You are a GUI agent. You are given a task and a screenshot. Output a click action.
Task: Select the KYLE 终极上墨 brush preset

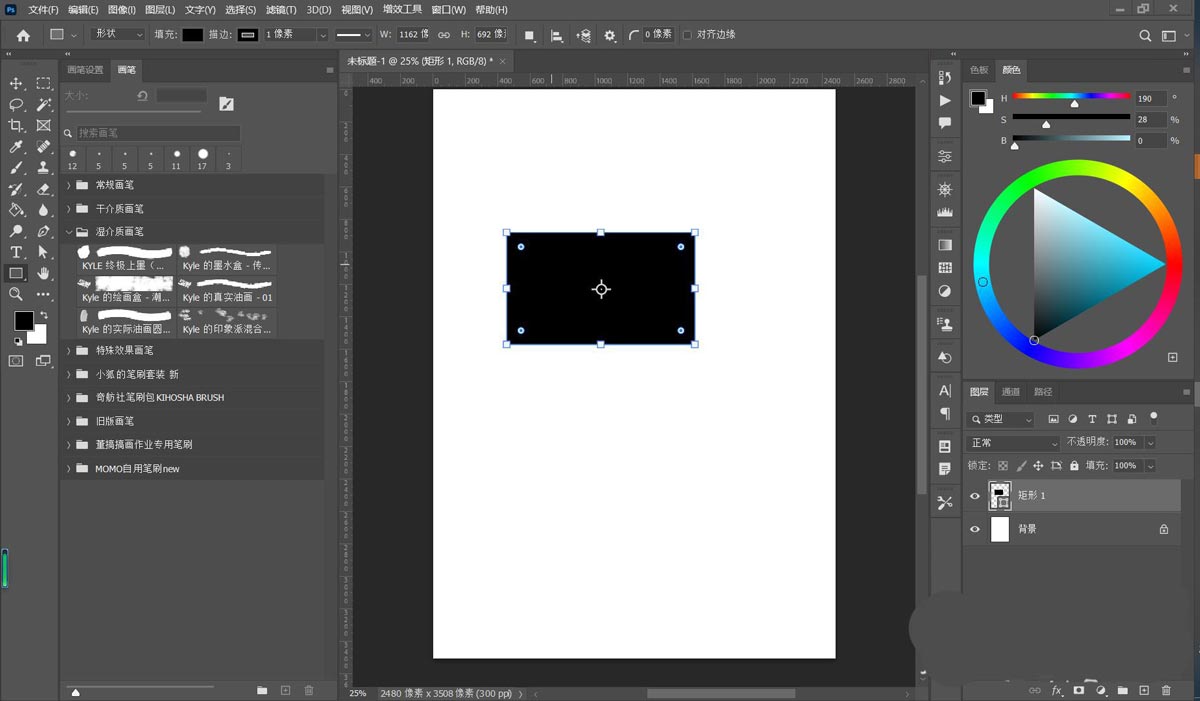[126, 258]
